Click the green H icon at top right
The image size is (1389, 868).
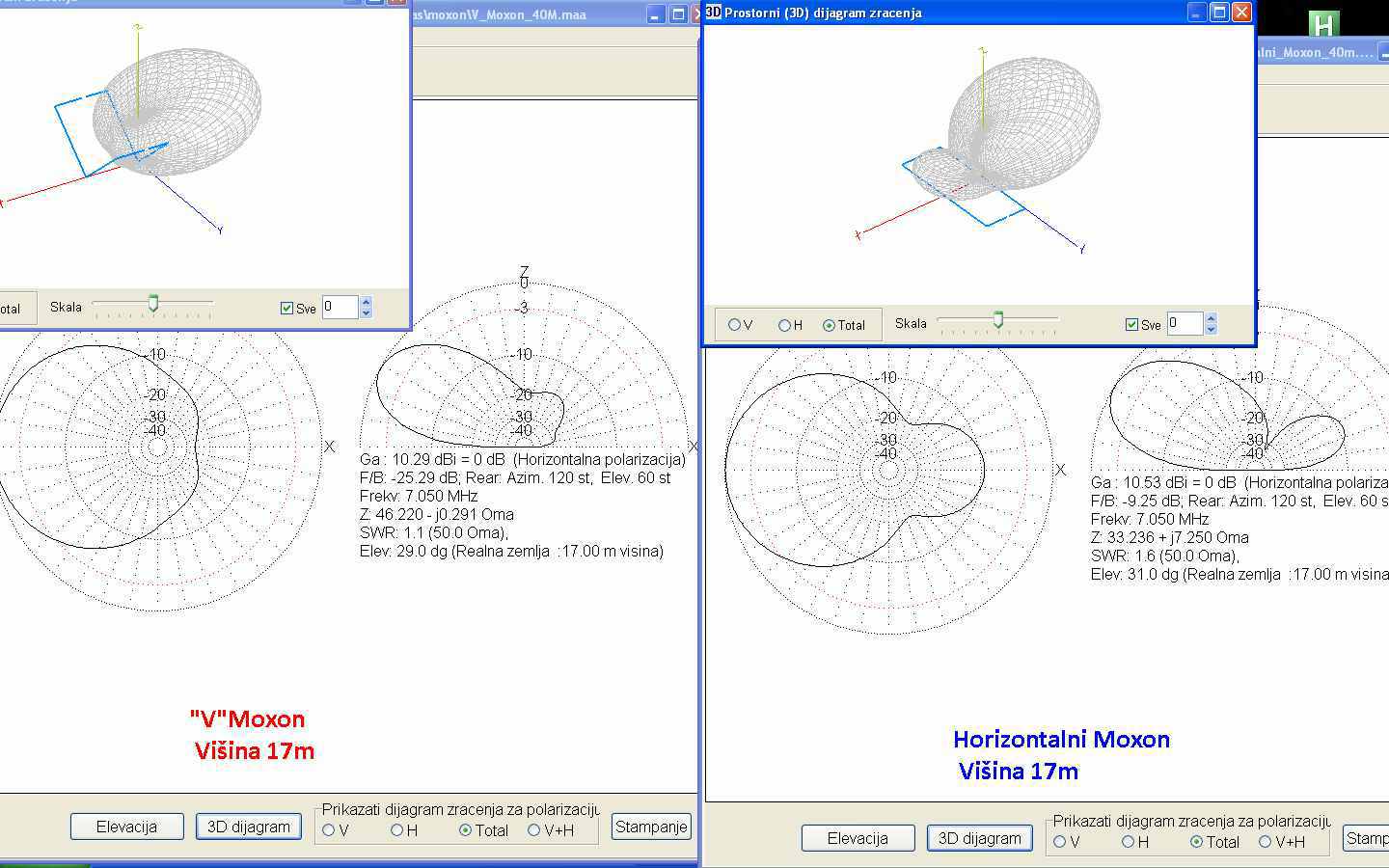coord(1323,24)
